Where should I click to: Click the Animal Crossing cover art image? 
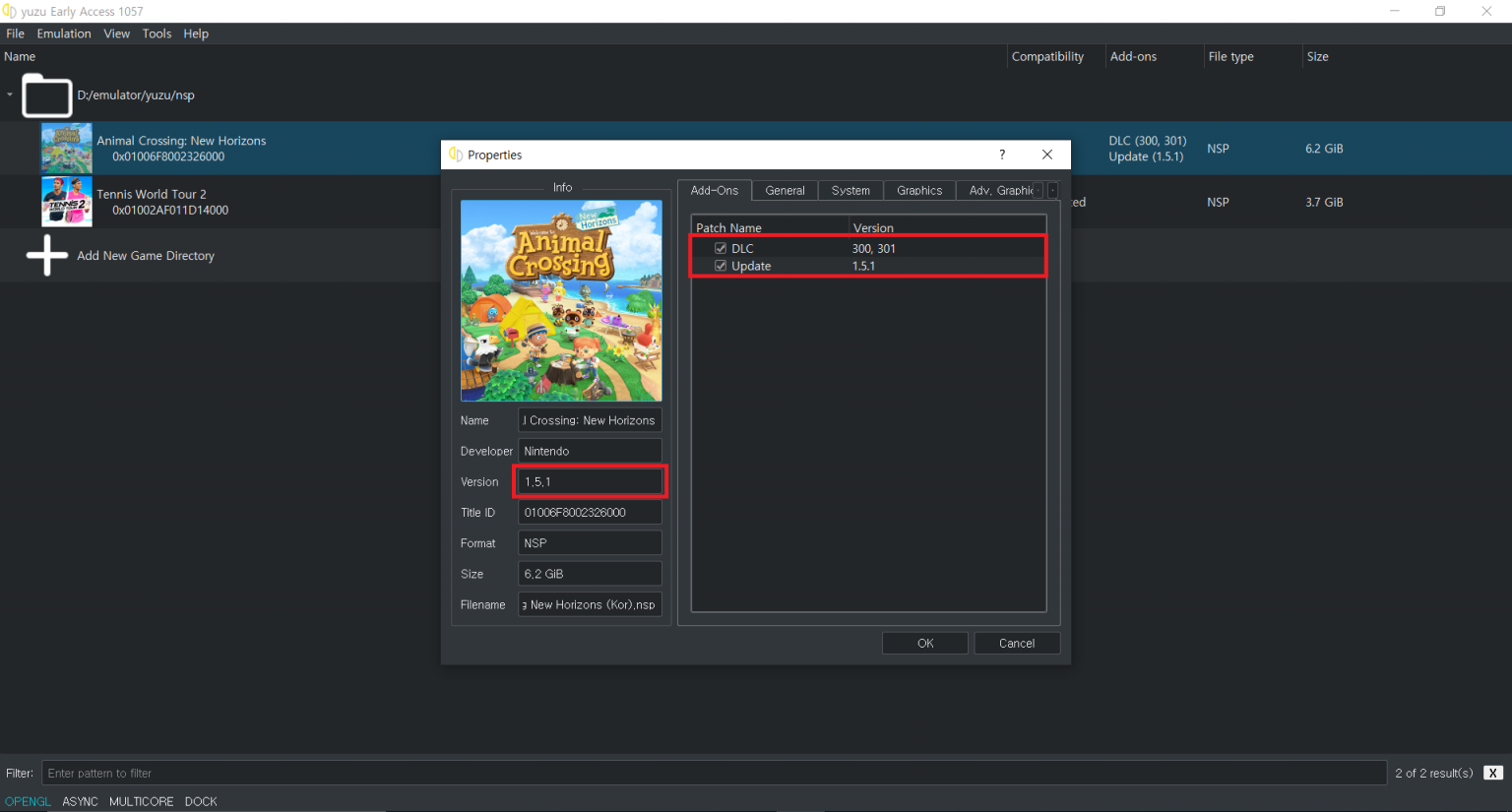561,300
